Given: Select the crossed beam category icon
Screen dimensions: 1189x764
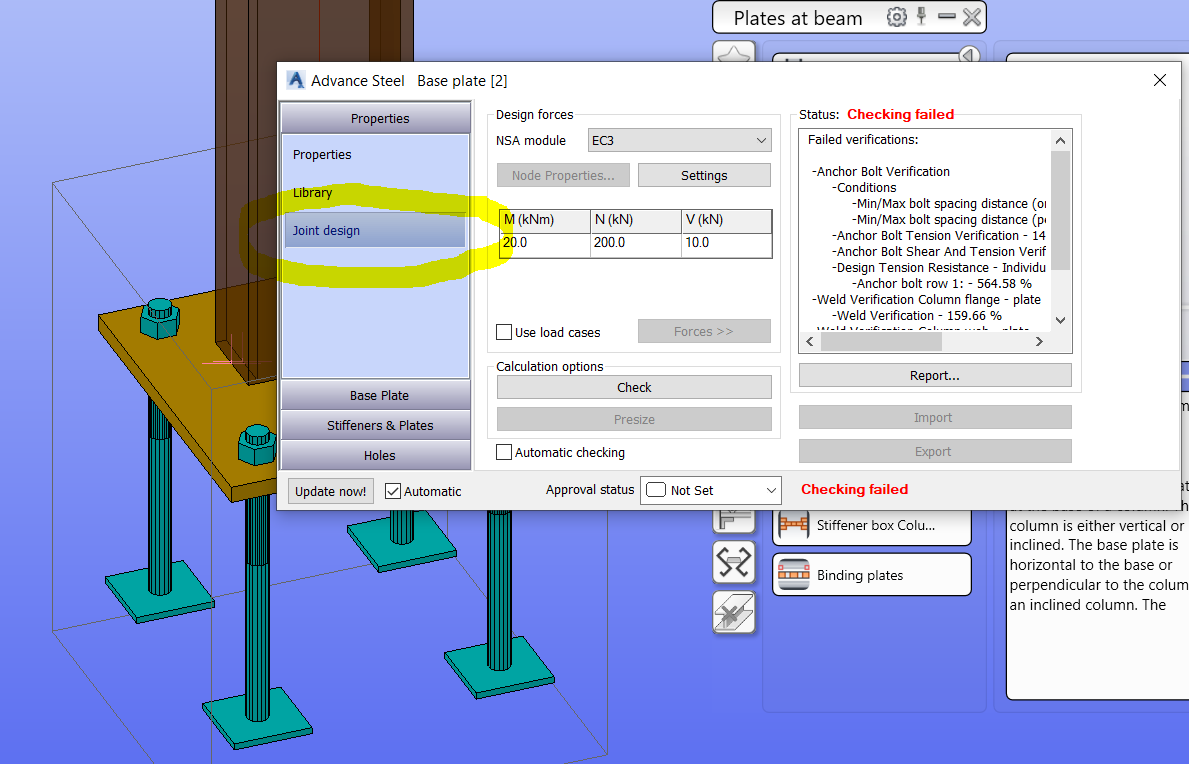Looking at the screenshot, I should tap(733, 612).
